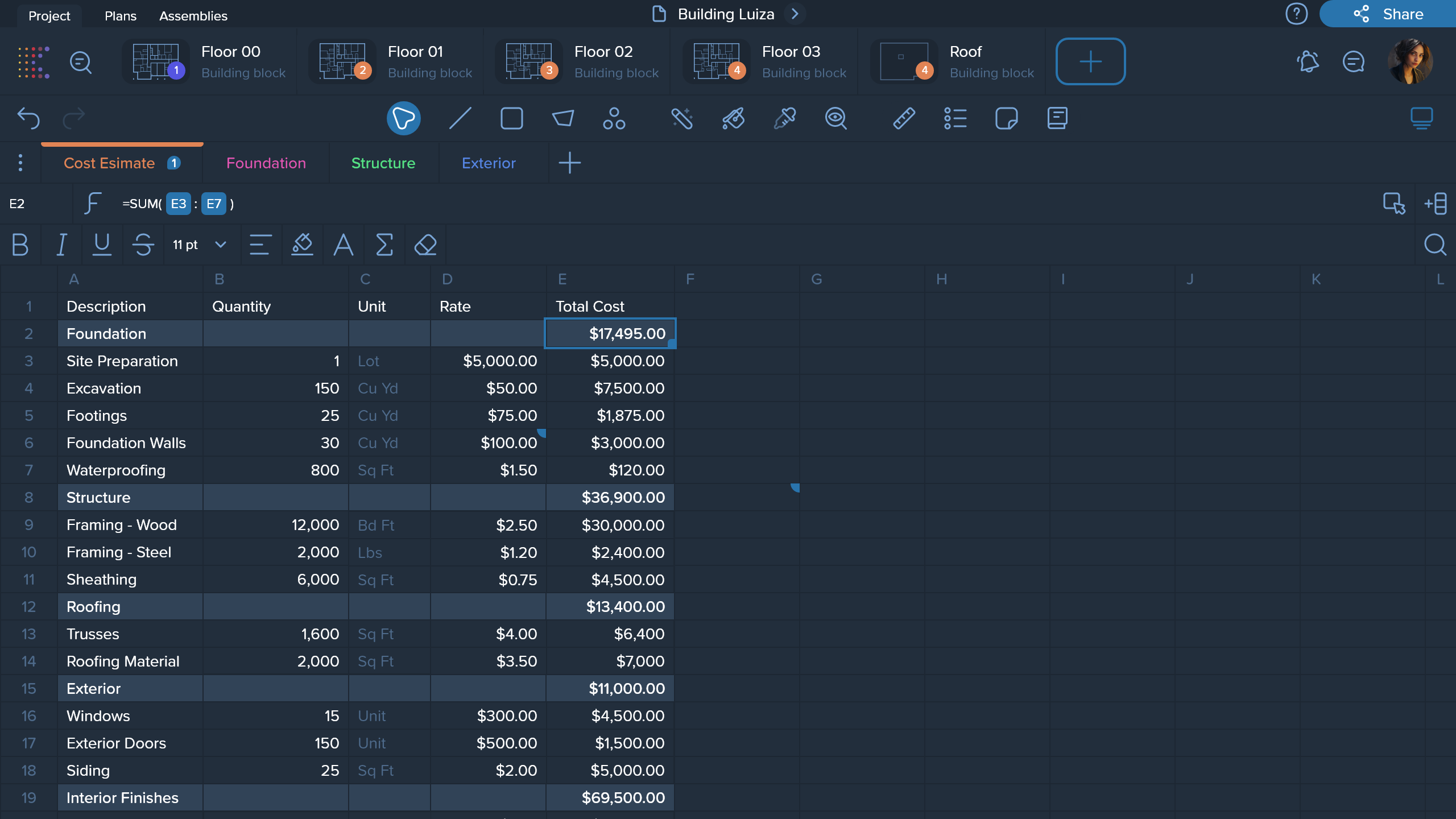Open the Floor 02 plan thumbnail

tap(528, 61)
